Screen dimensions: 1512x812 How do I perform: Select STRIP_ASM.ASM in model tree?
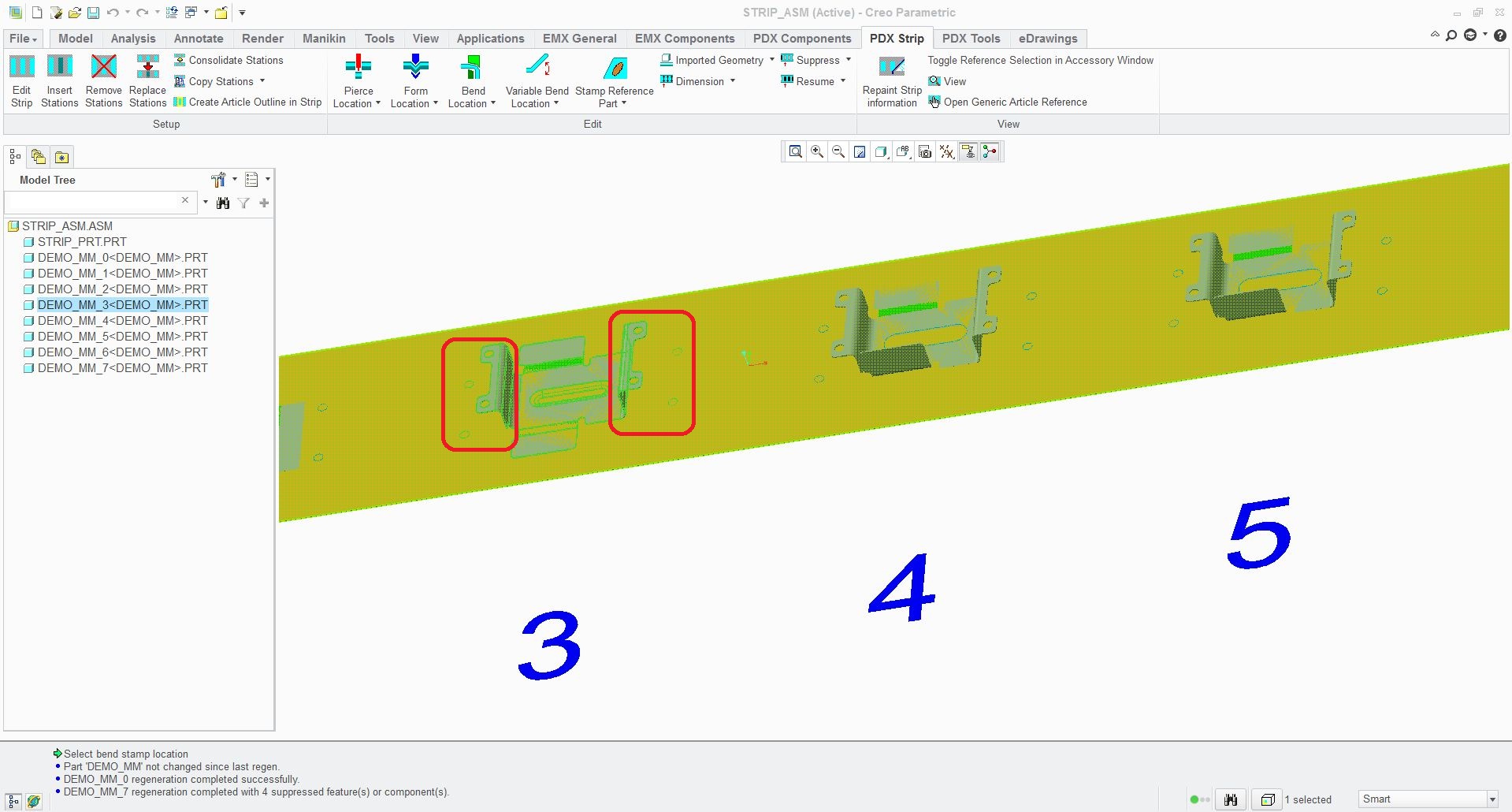click(x=60, y=226)
